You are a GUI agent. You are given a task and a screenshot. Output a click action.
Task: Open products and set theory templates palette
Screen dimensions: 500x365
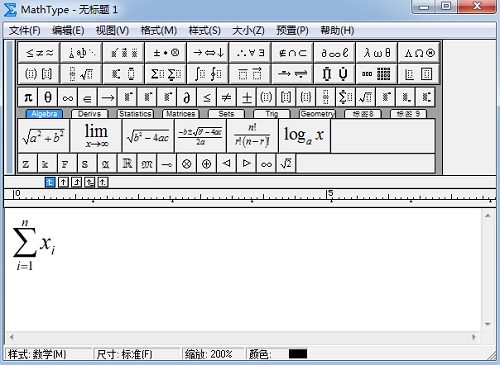[334, 74]
